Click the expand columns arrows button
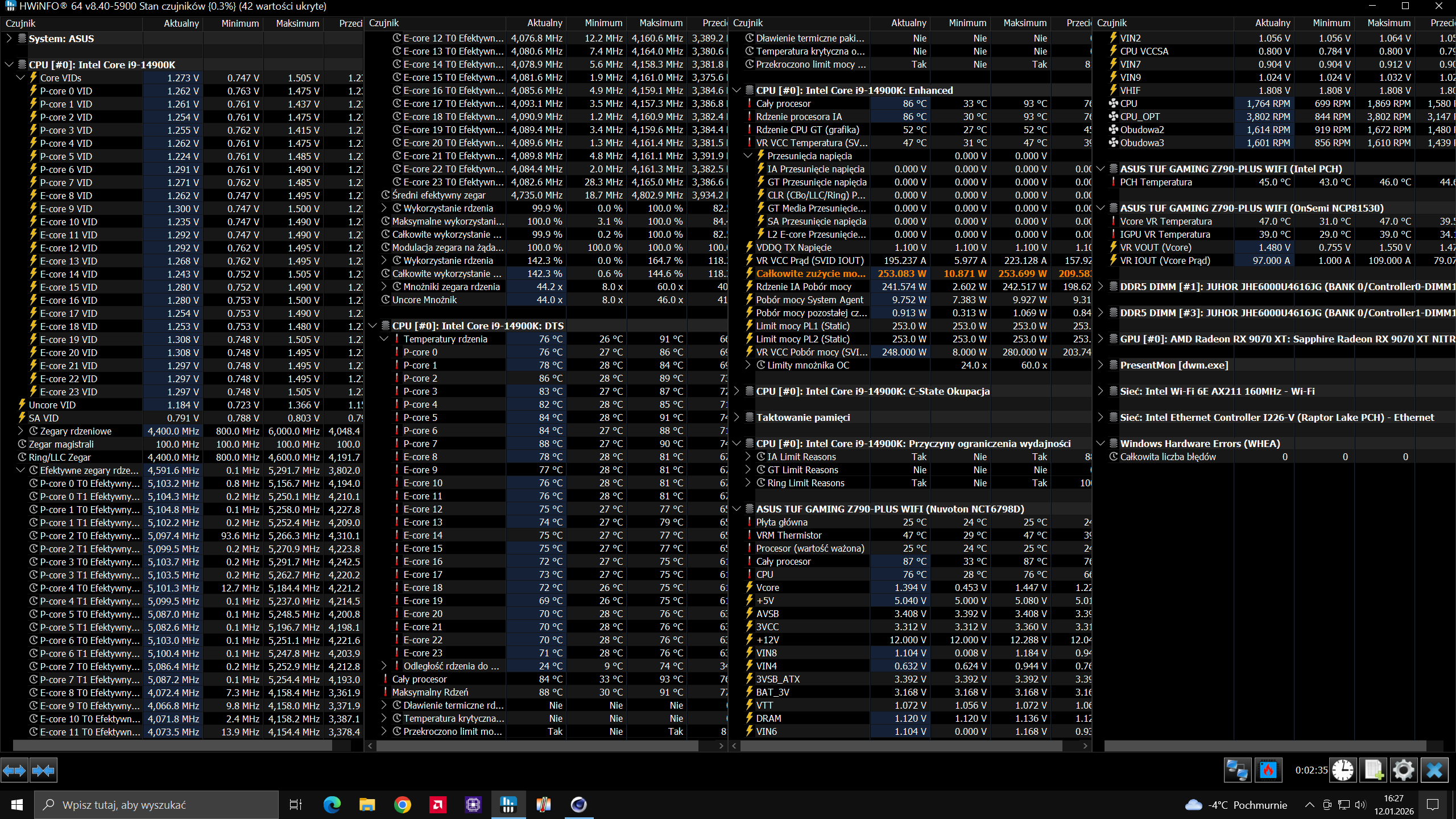 point(14,771)
